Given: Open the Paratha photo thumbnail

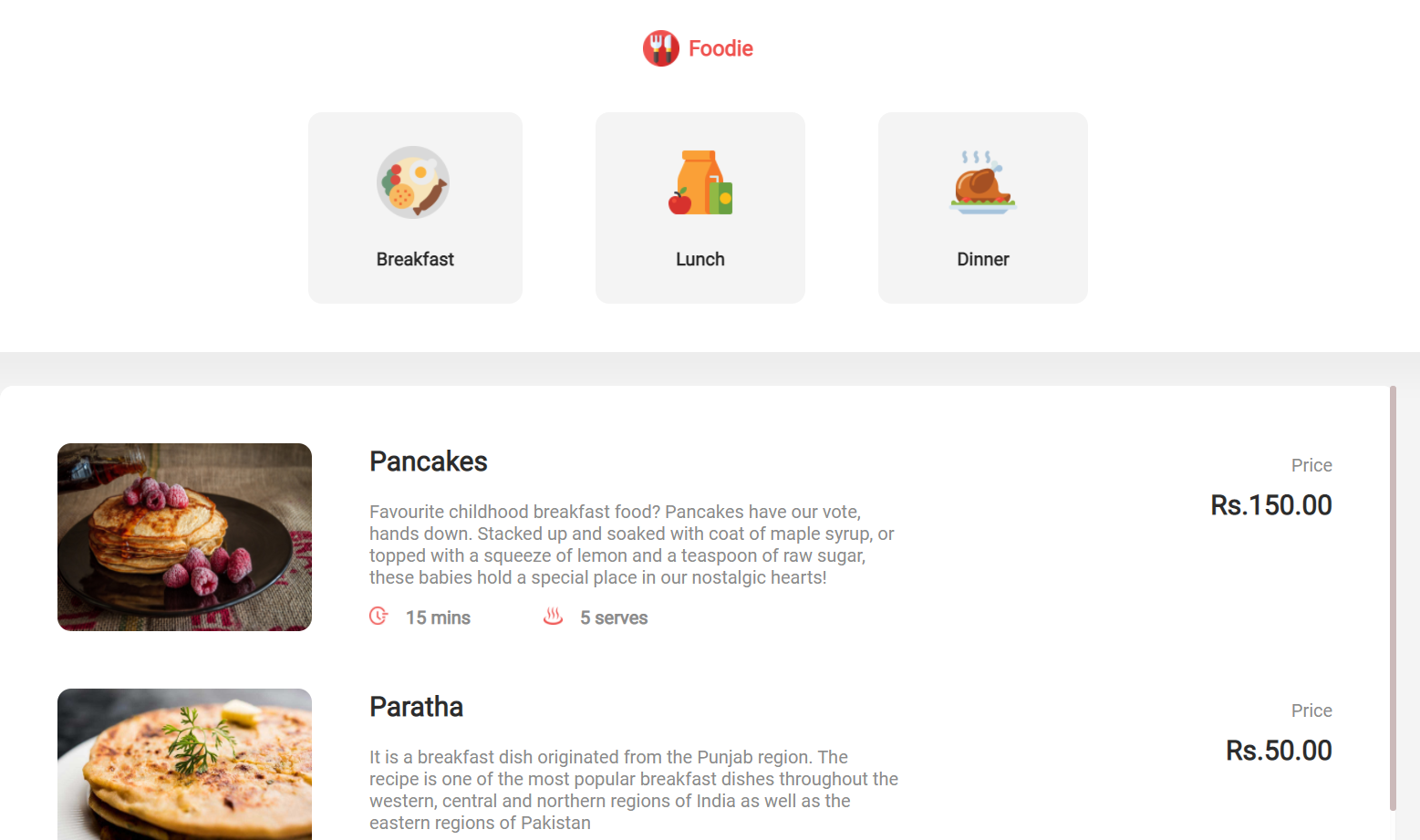Looking at the screenshot, I should click(184, 764).
